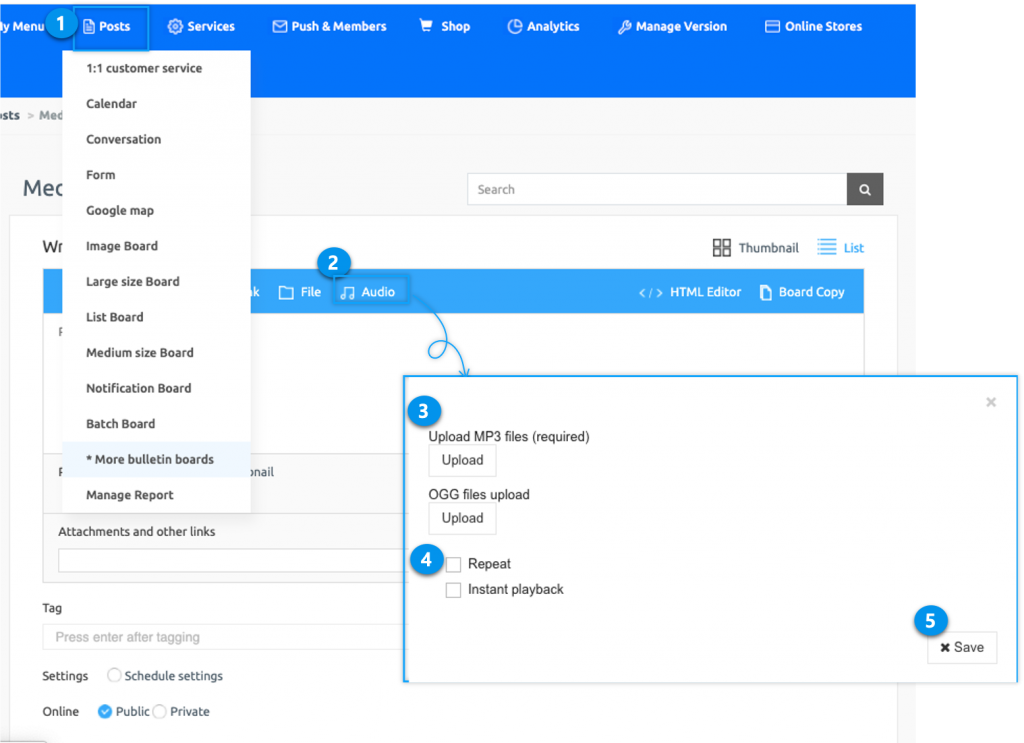Select Calendar from the Posts menu
Screen dimensions: 1024x743
click(110, 103)
